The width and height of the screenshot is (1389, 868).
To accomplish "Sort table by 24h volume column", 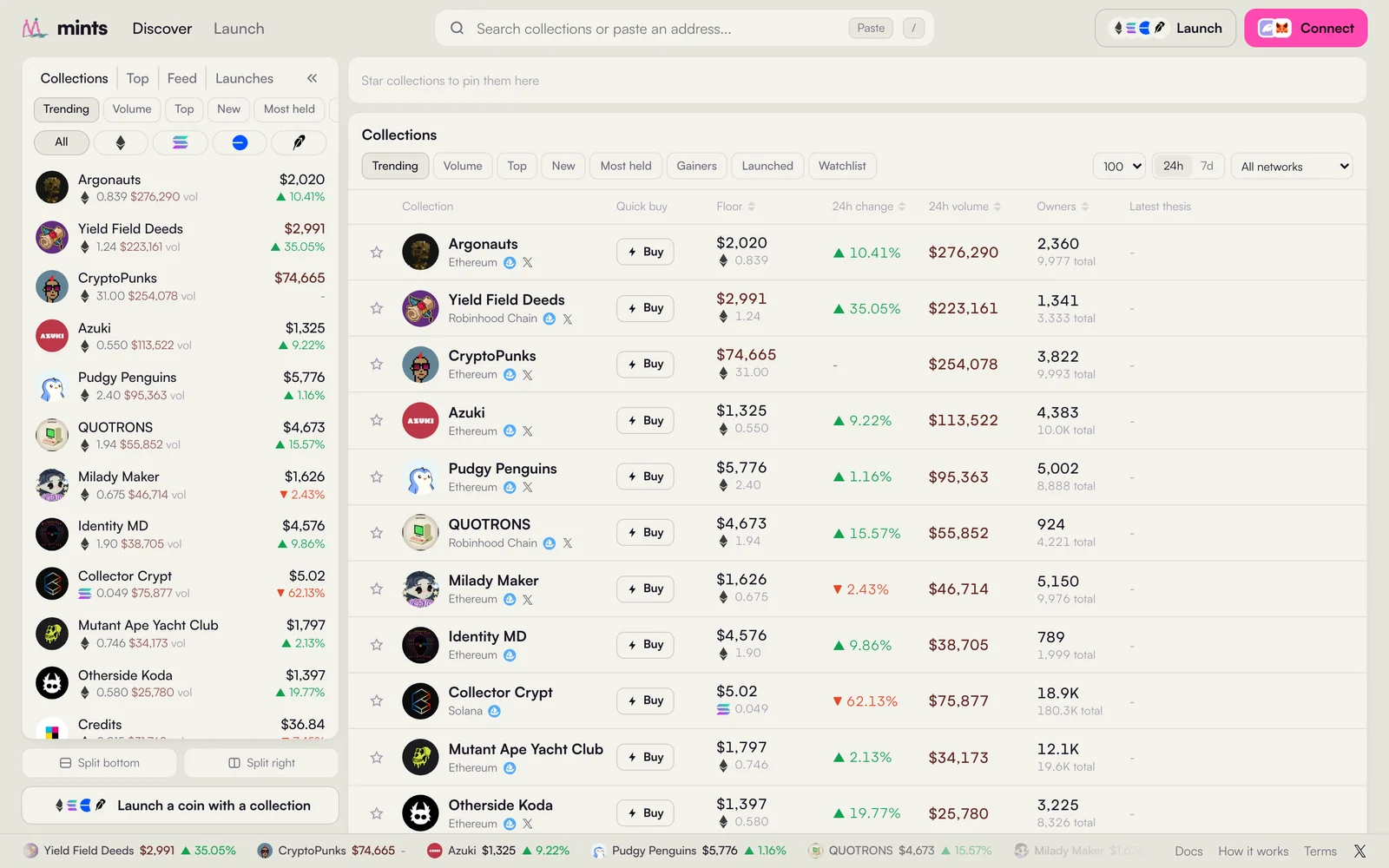I will [964, 207].
